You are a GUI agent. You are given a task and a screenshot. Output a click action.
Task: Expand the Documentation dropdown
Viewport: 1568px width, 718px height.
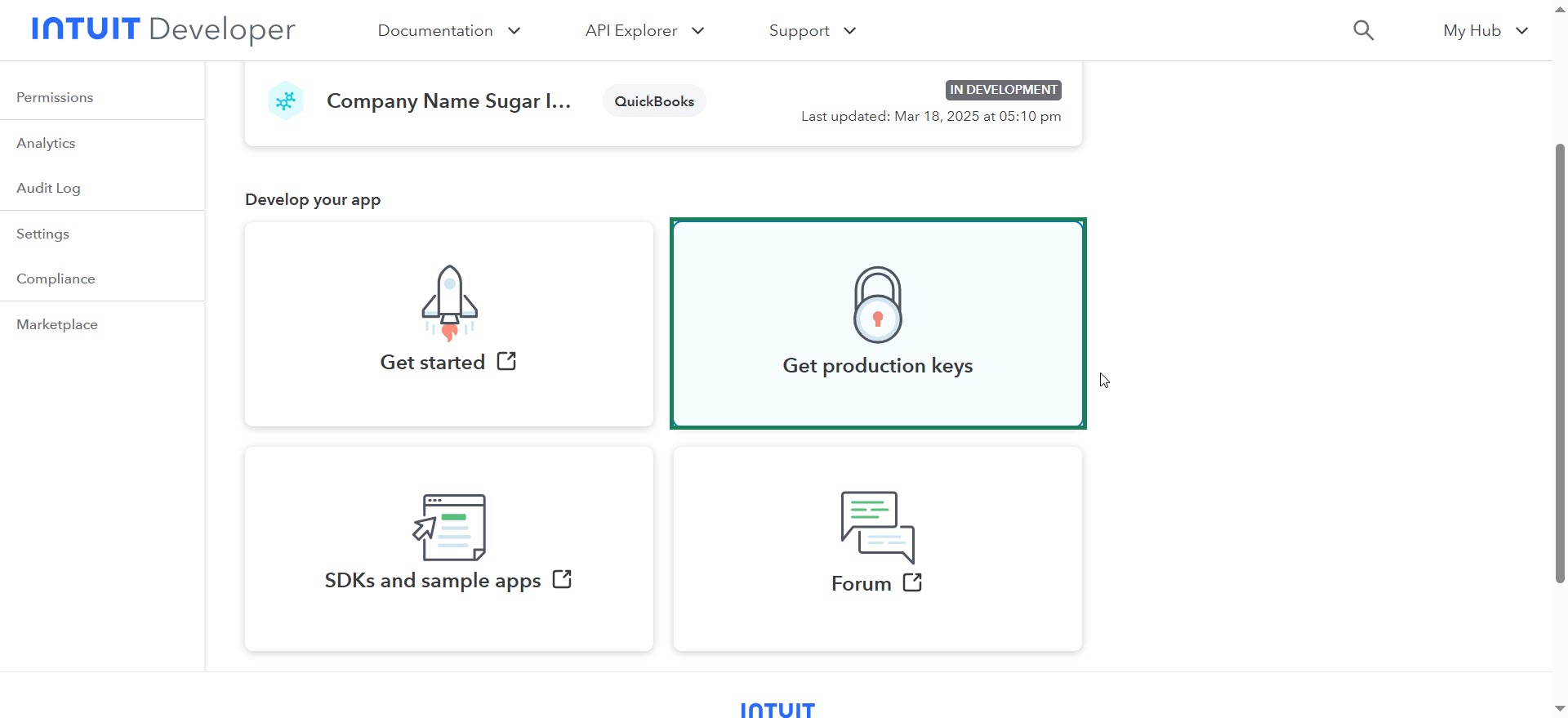[448, 31]
